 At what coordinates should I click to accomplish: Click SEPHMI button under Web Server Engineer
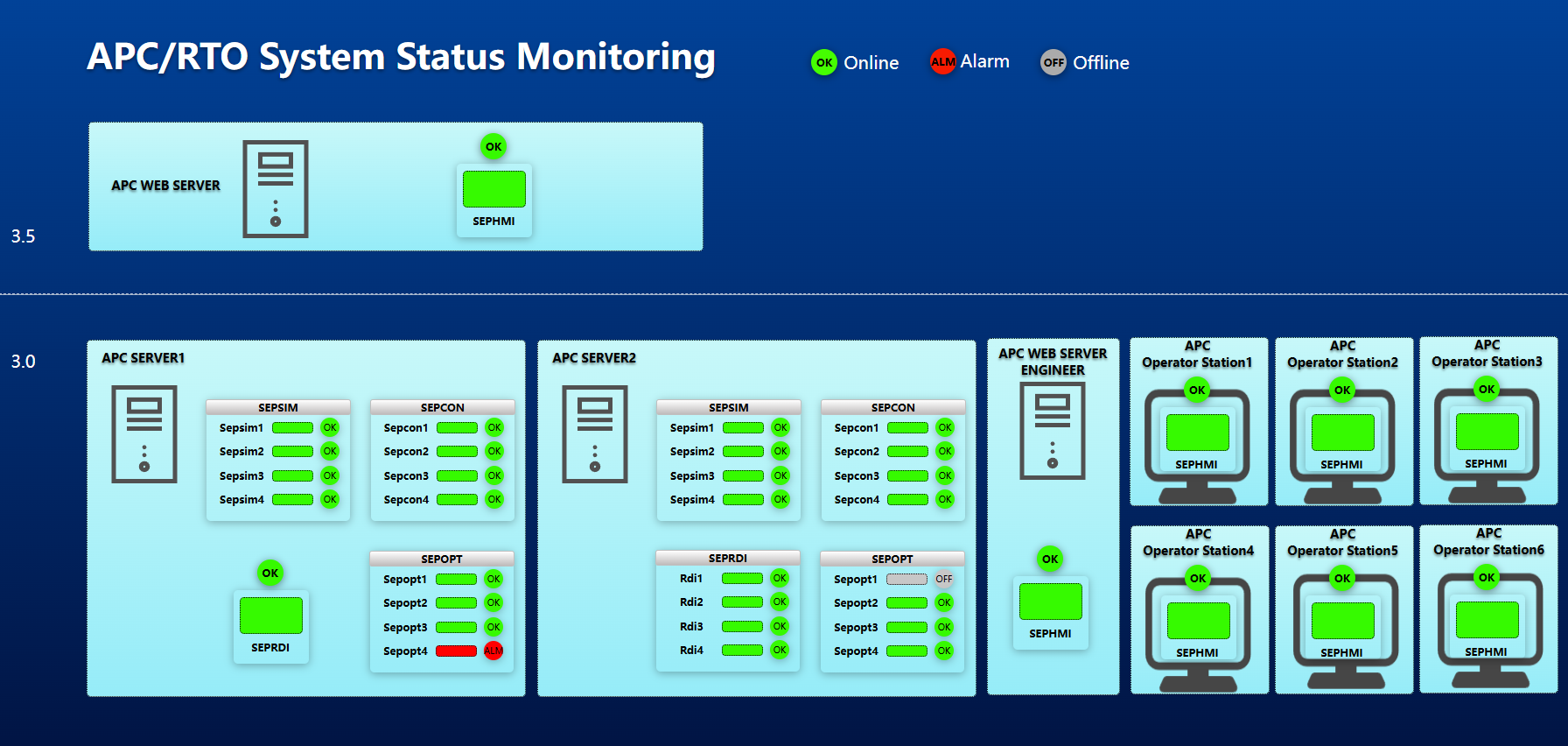click(x=1050, y=612)
